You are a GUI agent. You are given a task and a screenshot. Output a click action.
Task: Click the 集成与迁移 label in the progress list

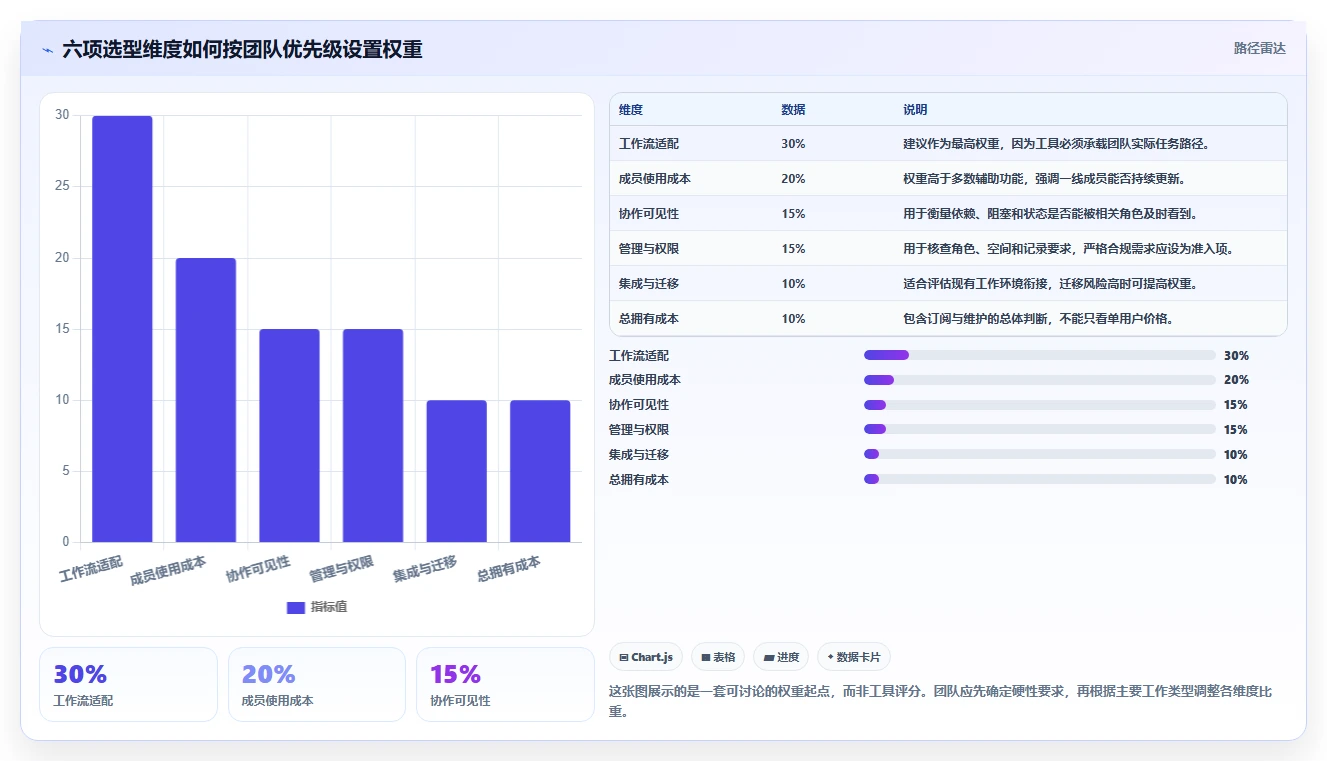point(639,454)
